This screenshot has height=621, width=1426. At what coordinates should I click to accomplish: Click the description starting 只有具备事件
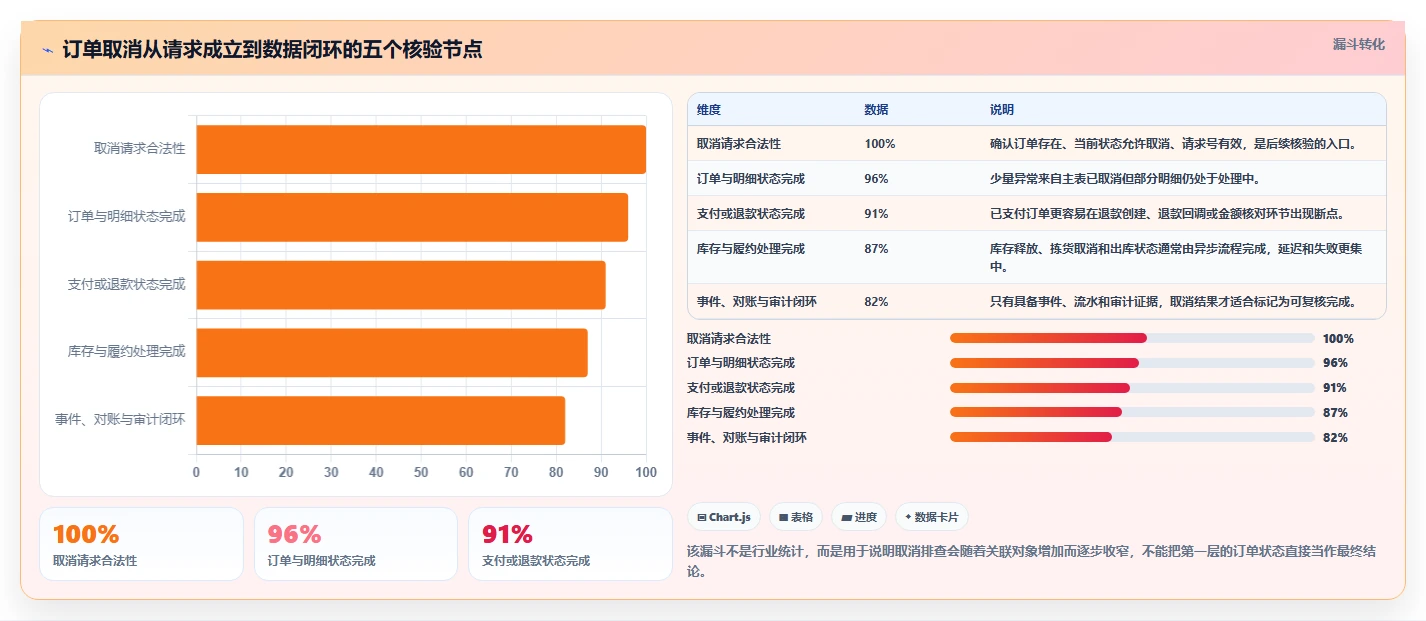1173,301
